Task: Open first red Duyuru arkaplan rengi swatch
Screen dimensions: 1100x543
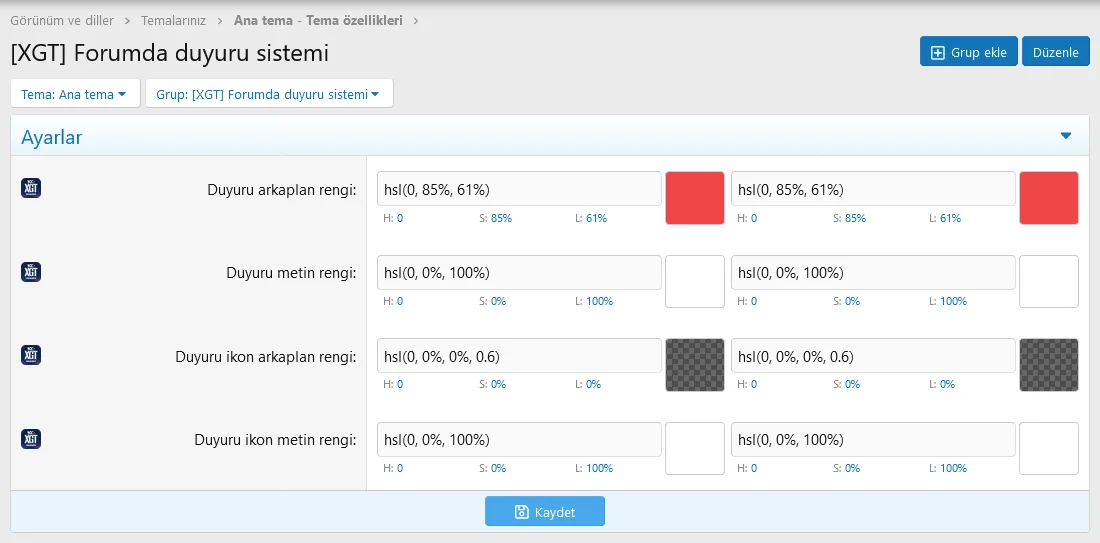Action: pos(694,198)
